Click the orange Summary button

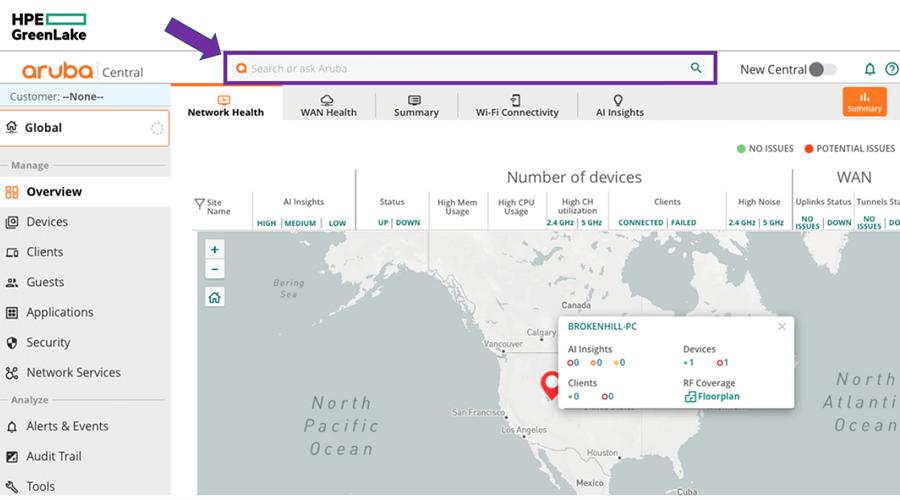864,102
